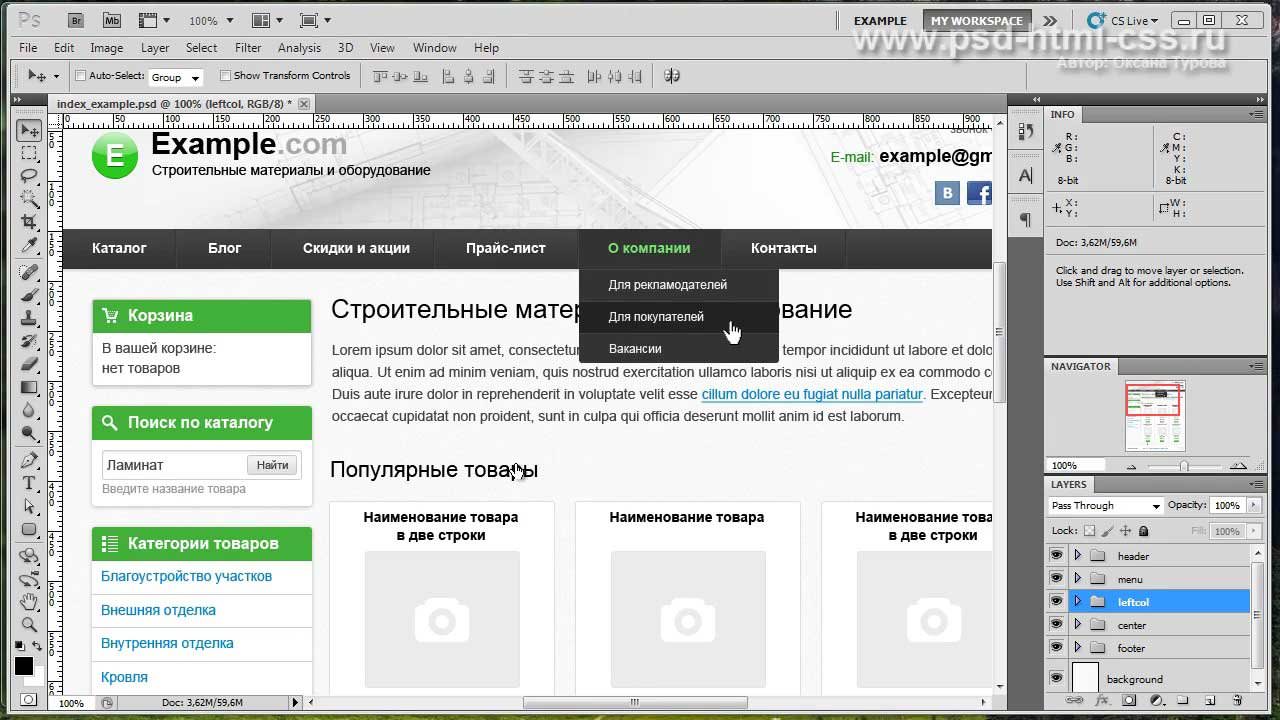Click the Auto-Align Layers icon in options bar
Screen dimensions: 1280x720
point(672,76)
